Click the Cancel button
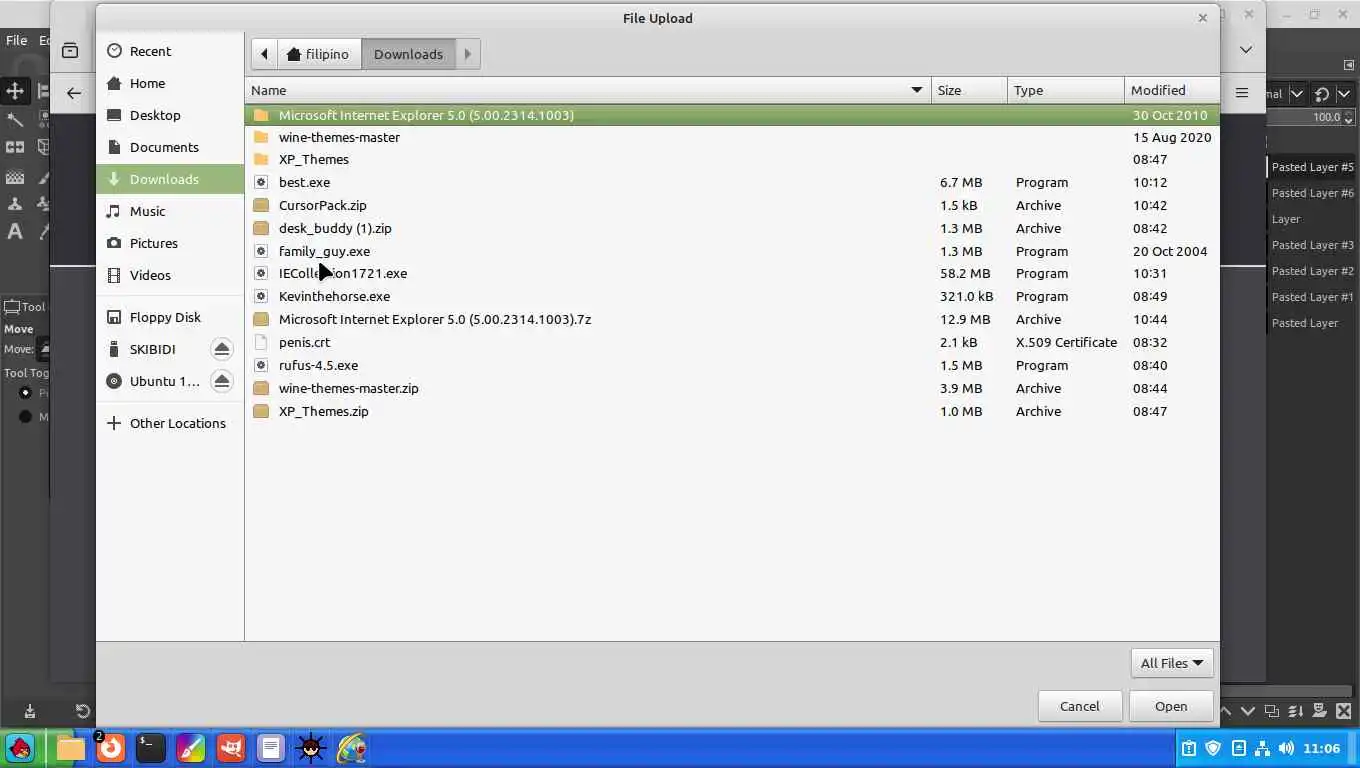 (1079, 706)
